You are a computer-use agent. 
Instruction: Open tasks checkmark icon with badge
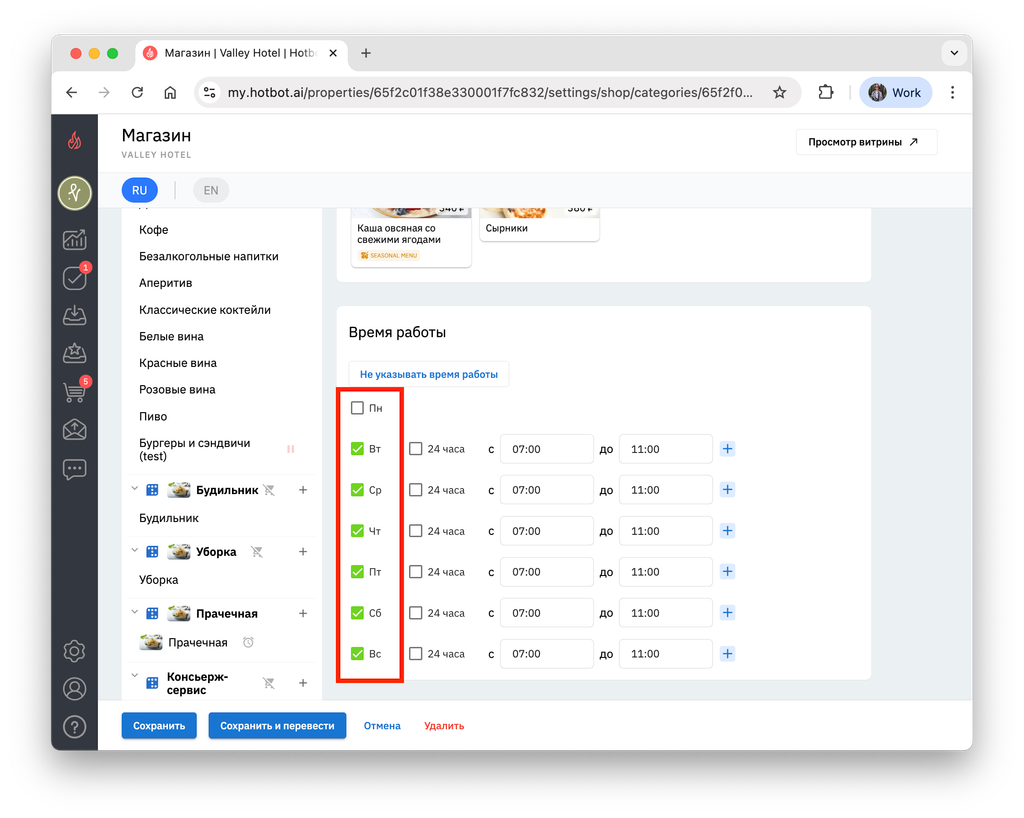74,278
